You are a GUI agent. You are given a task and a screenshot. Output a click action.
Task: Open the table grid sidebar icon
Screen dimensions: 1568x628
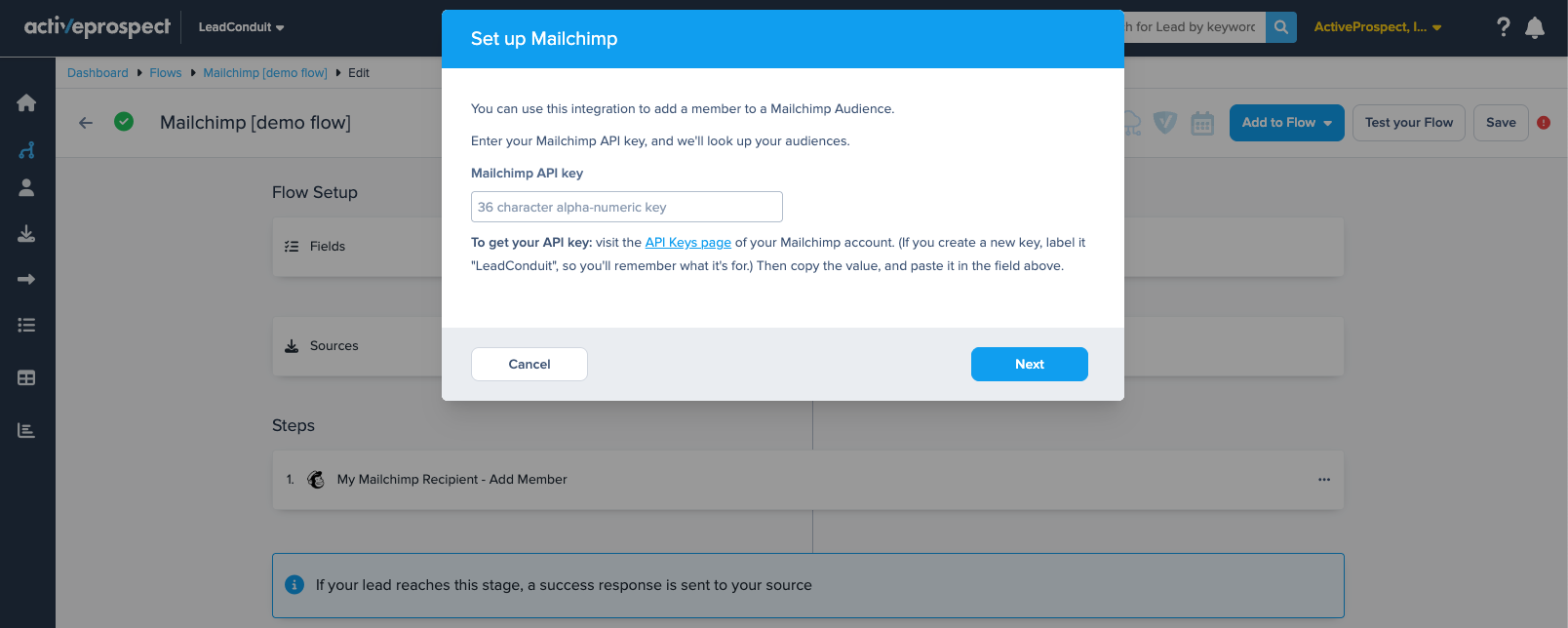tap(26, 377)
